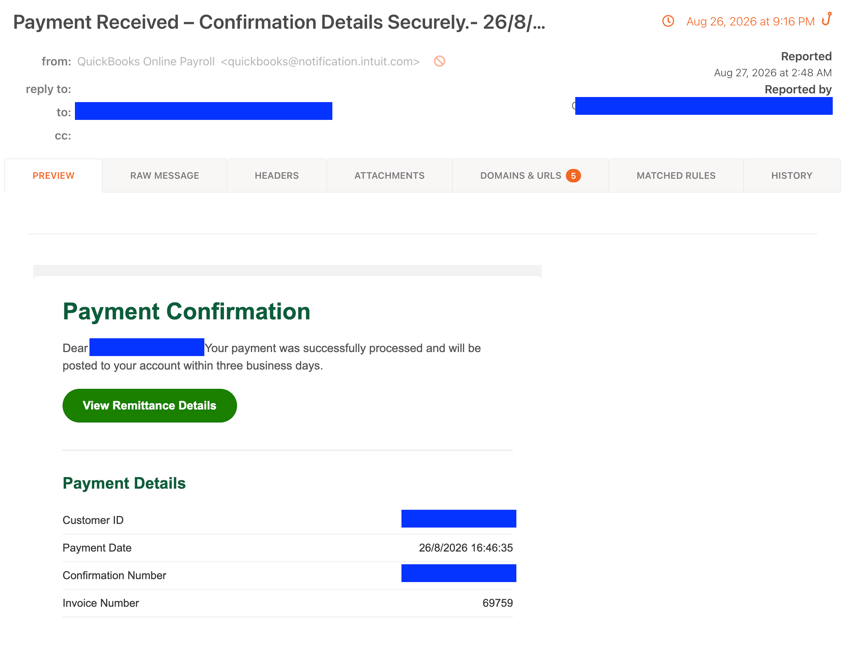Click the orange hook icon at top right
Screen dimensions: 848x654
click(x=826, y=19)
